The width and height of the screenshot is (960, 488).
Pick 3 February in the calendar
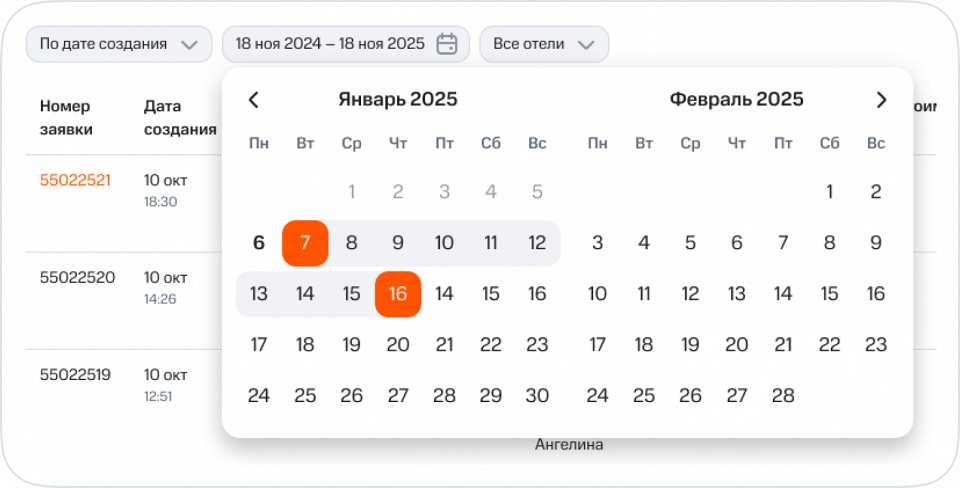click(598, 243)
